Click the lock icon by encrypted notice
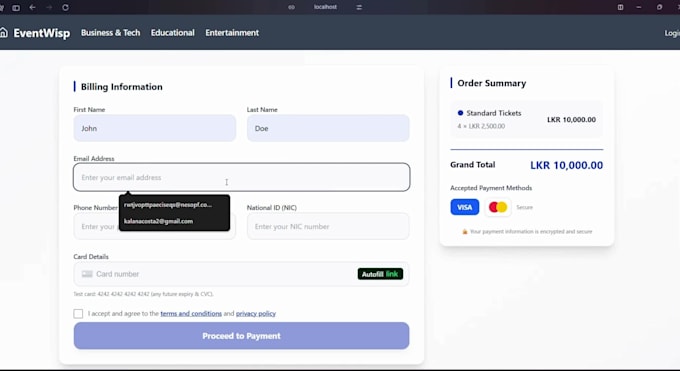The height and width of the screenshot is (371, 680). click(x=464, y=232)
